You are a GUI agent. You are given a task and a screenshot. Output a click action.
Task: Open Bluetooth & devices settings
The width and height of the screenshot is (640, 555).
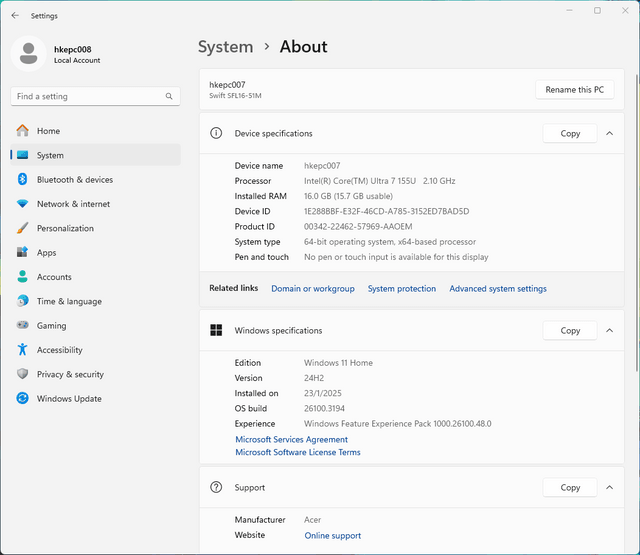pyautogui.click(x=95, y=180)
